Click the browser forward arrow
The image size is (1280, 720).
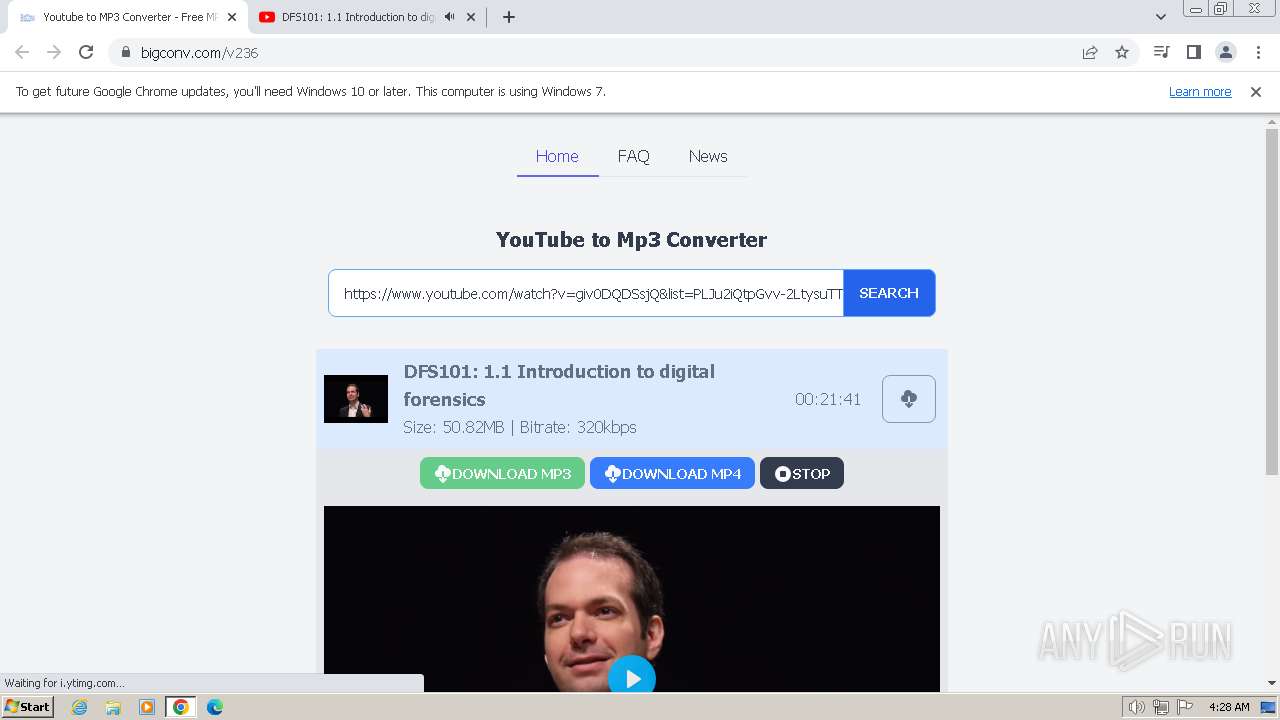tap(54, 53)
